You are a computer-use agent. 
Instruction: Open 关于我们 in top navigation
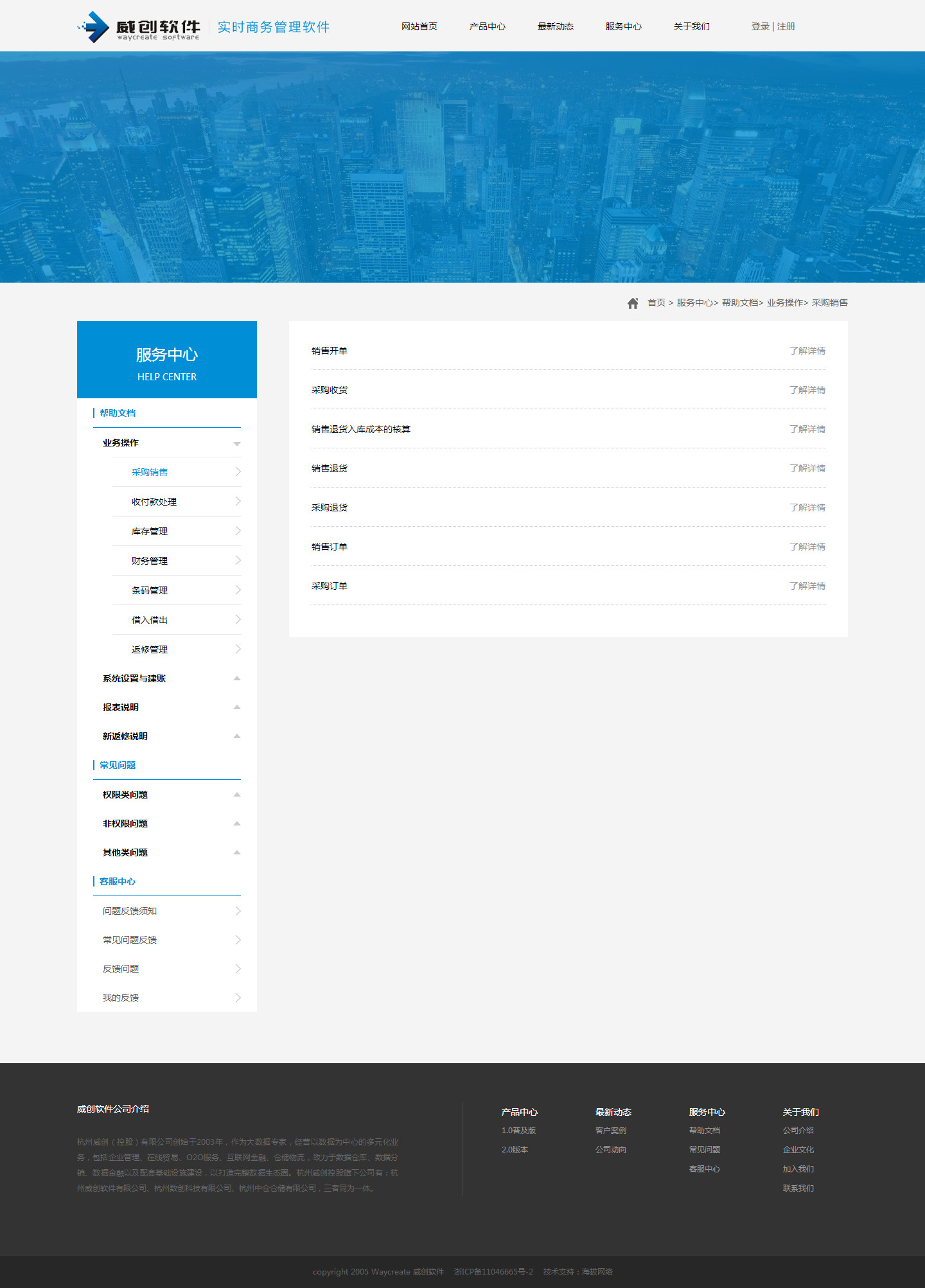tap(692, 26)
